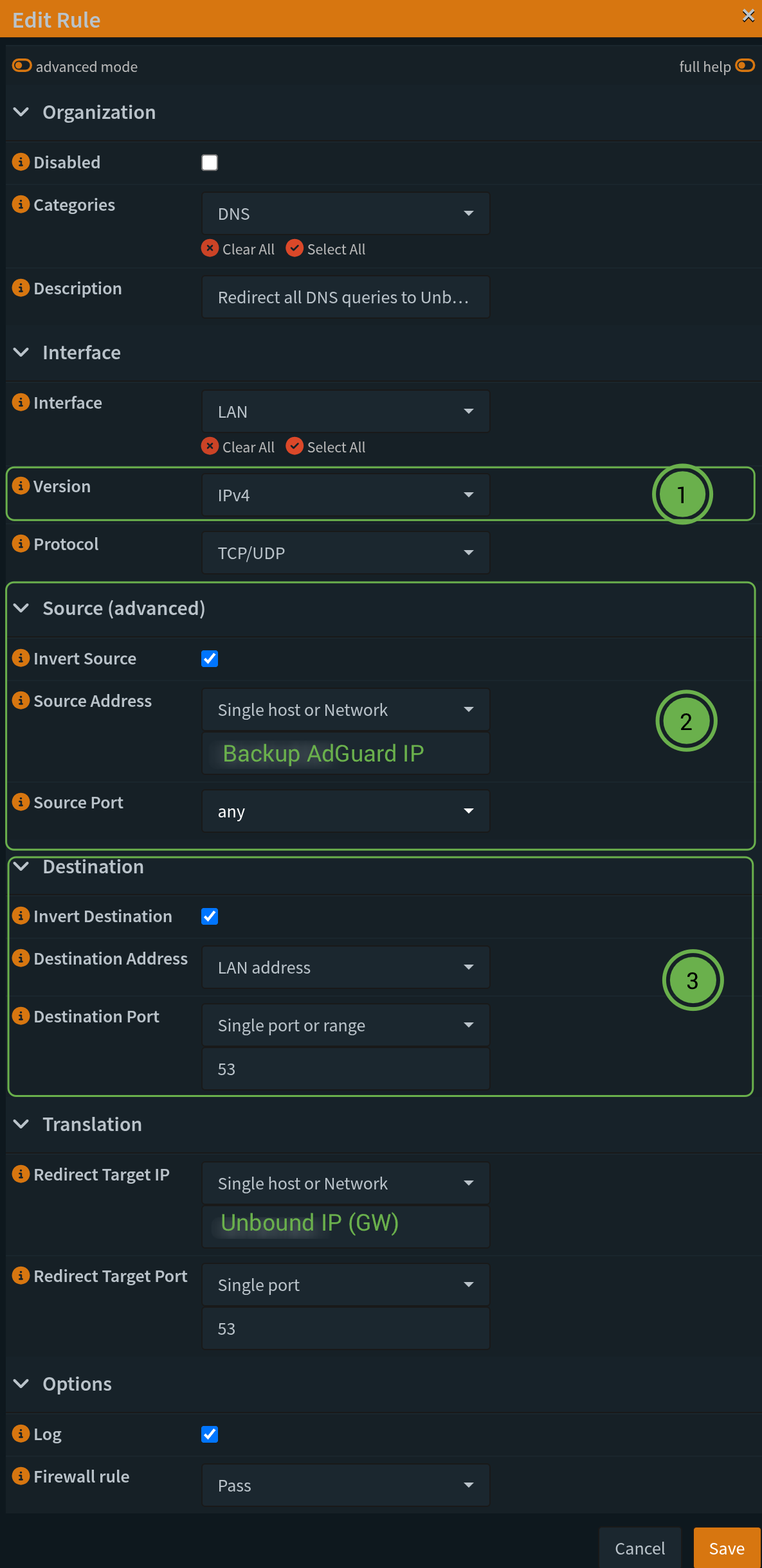Uncheck the Invert Source checkbox

point(210,659)
